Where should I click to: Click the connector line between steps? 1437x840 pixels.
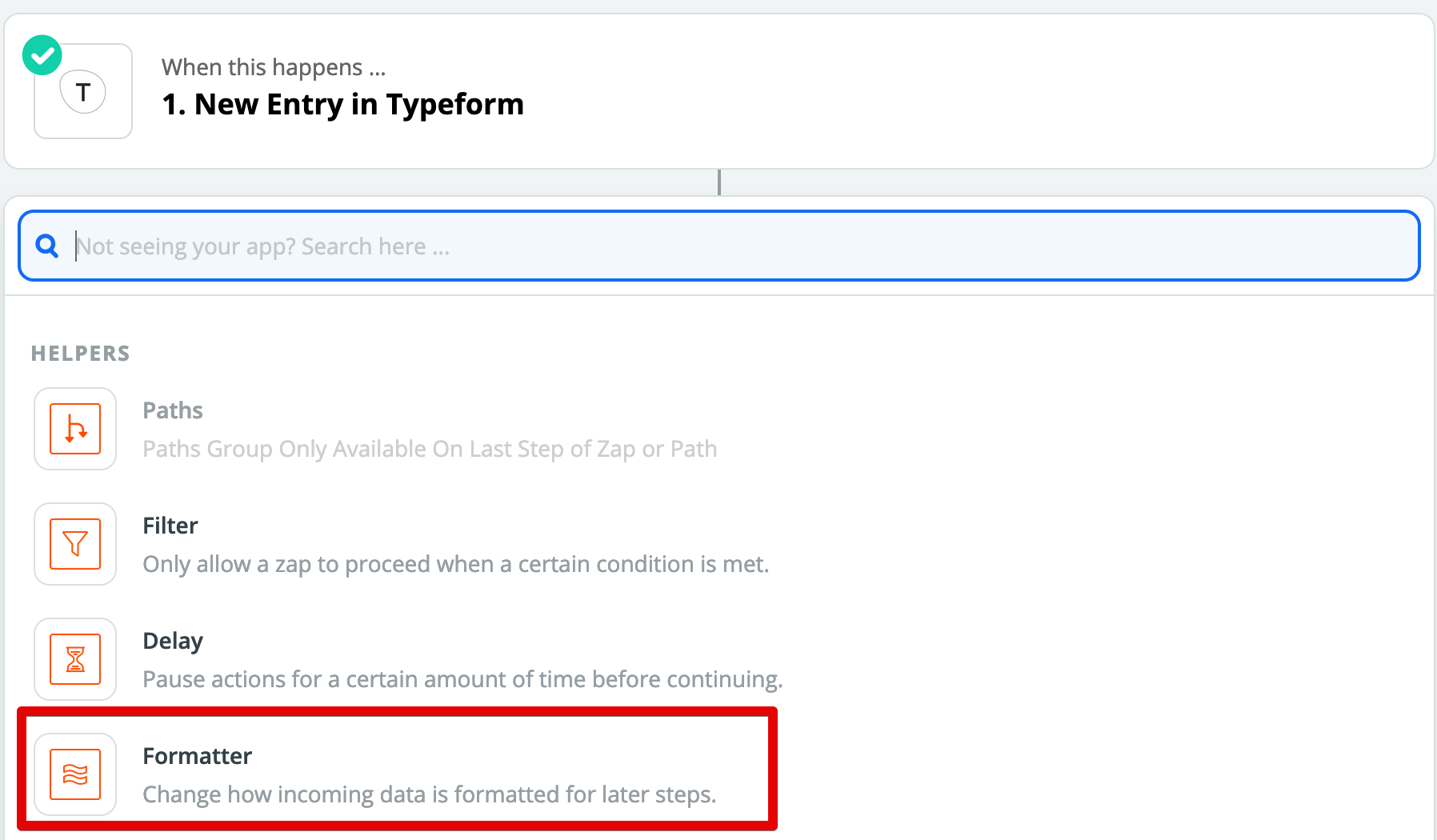point(719,182)
